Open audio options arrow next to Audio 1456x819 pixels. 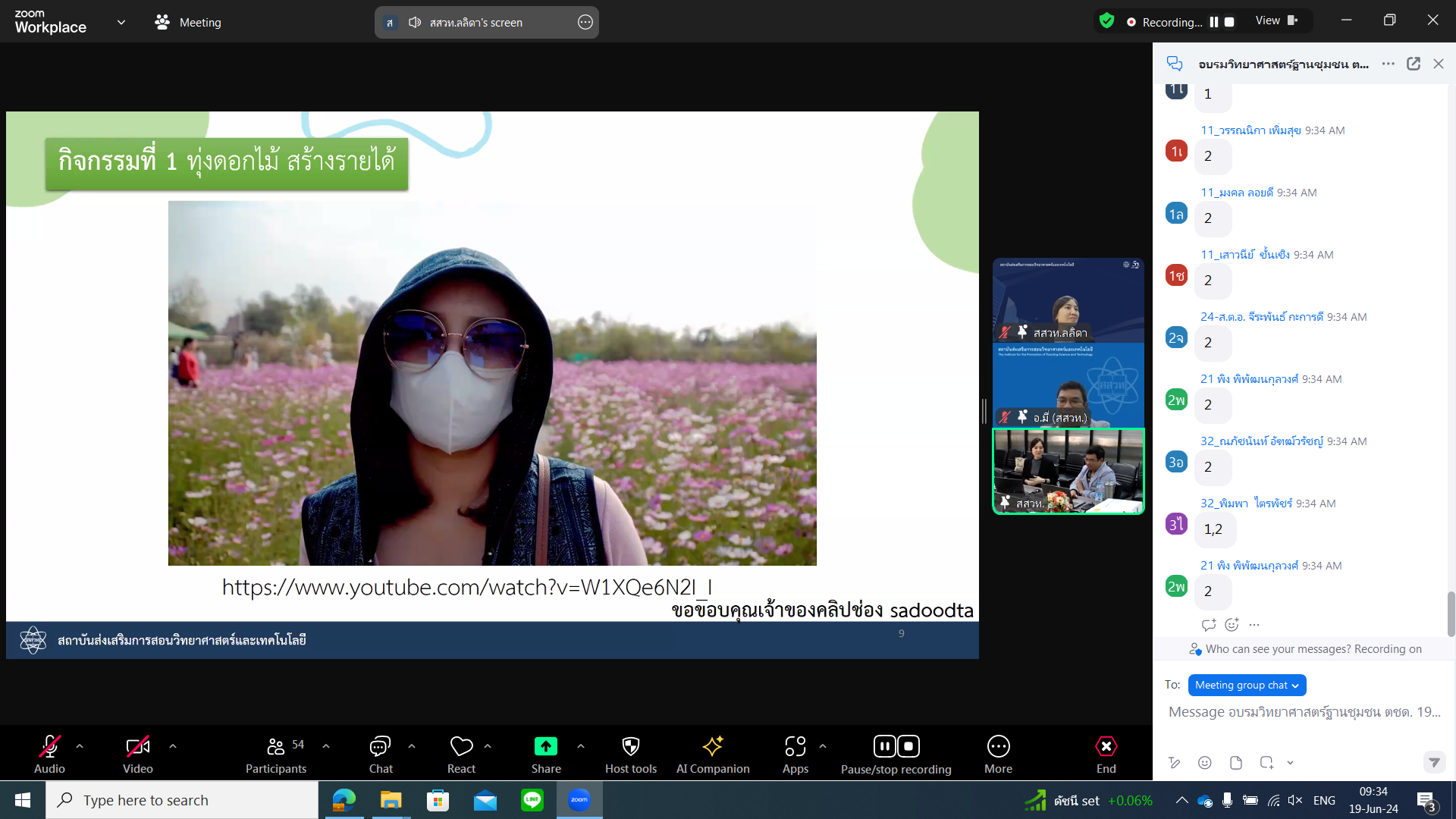(80, 746)
